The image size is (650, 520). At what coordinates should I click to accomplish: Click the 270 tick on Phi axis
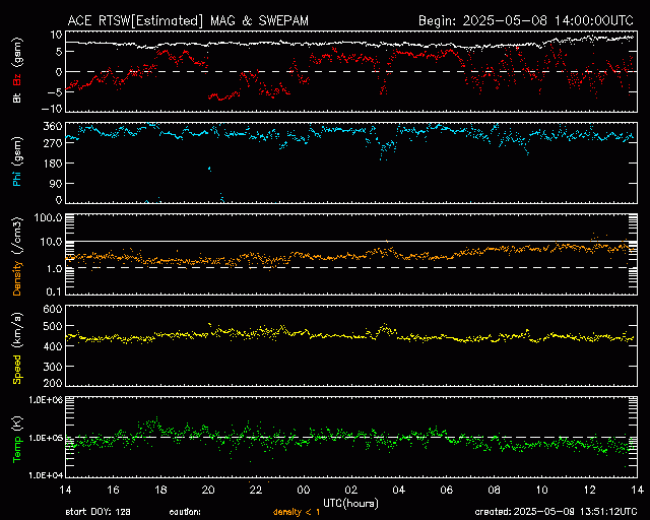point(53,143)
